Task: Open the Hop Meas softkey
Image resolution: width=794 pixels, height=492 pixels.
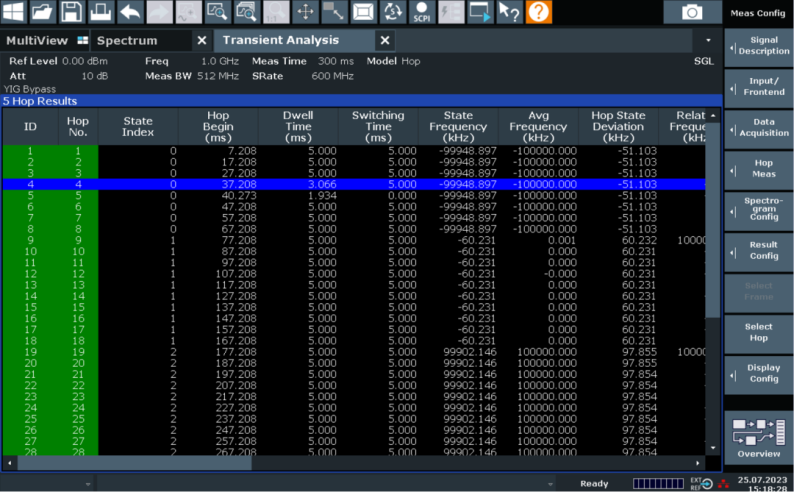Action: click(x=759, y=169)
